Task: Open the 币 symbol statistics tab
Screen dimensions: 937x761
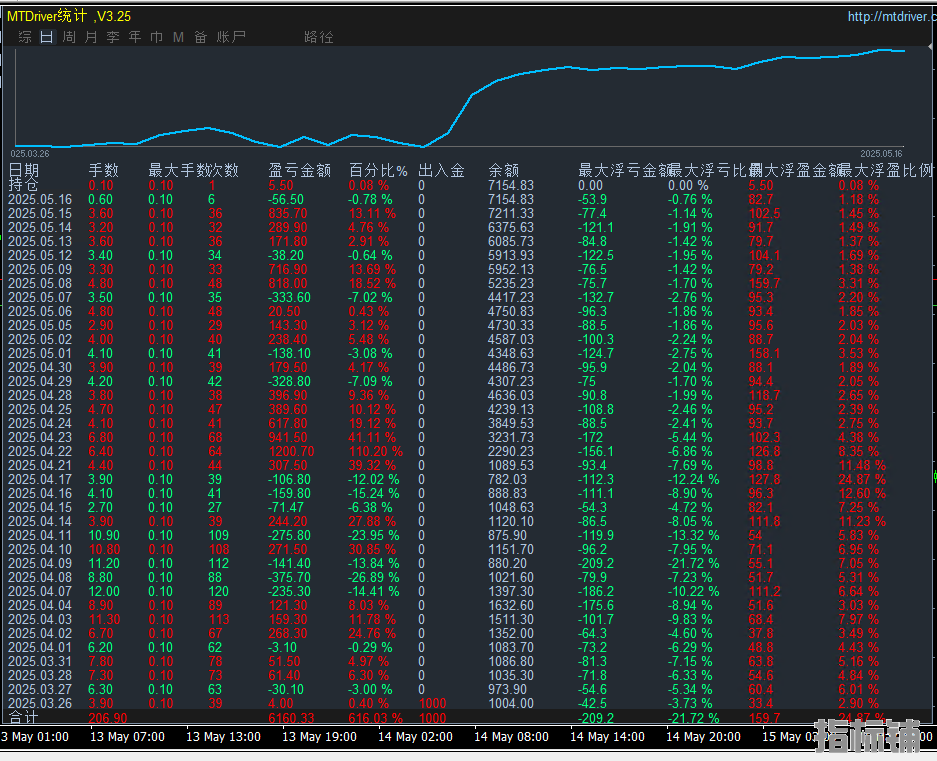Action: (157, 37)
